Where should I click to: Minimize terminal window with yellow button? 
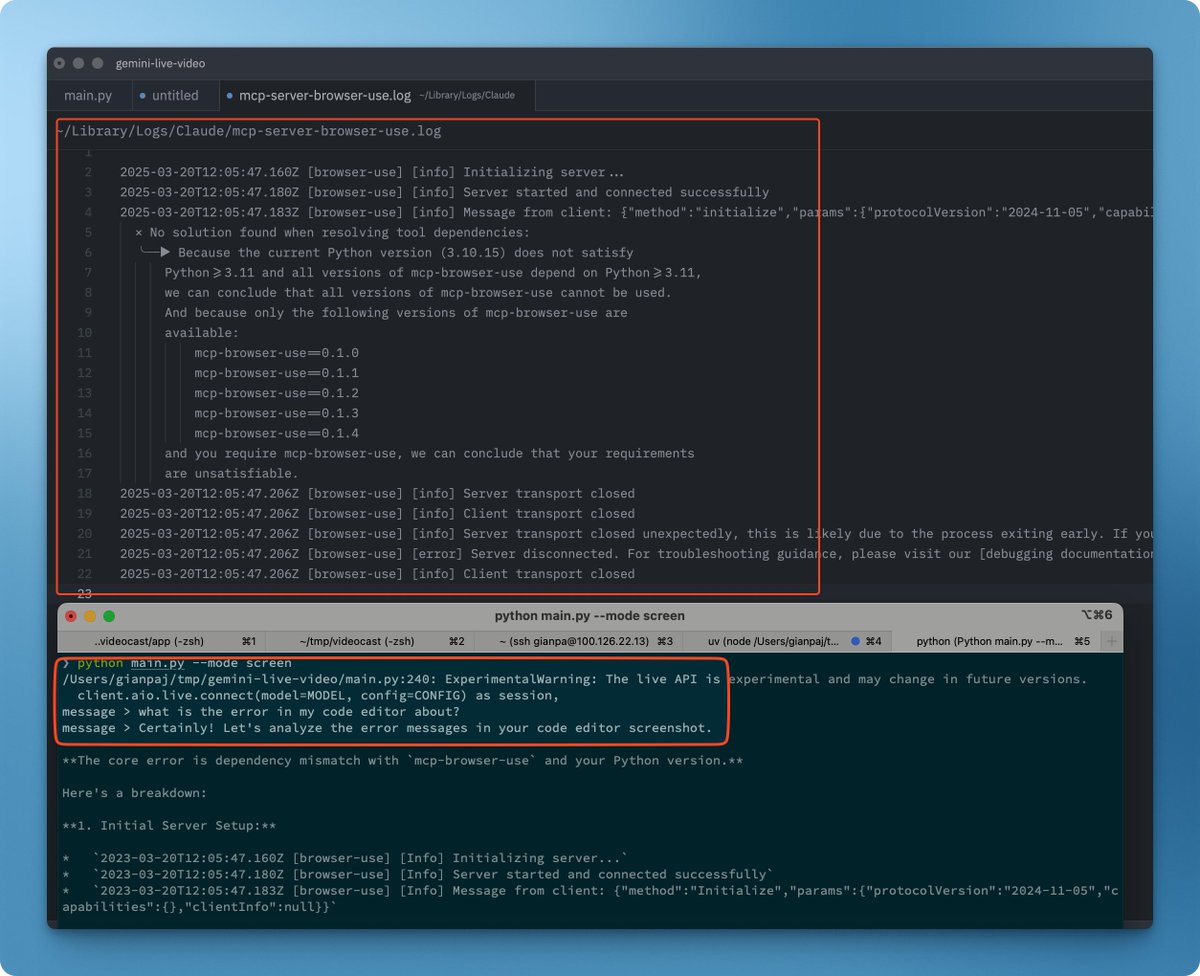pos(90,616)
